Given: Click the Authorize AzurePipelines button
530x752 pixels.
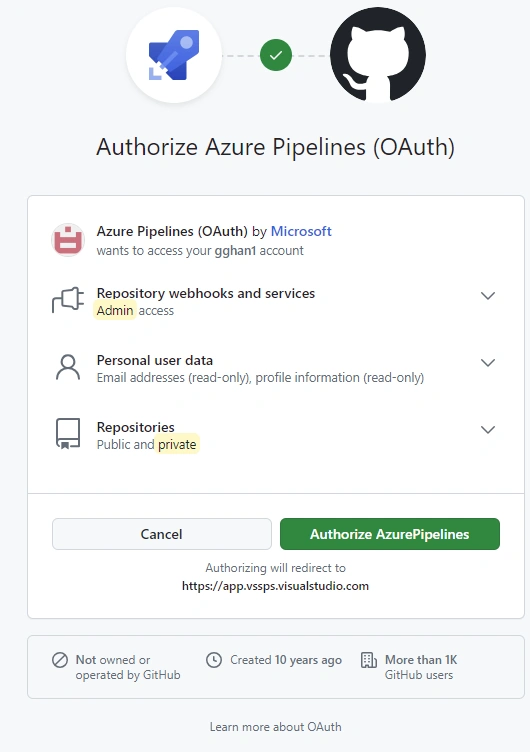Looking at the screenshot, I should [x=389, y=534].
